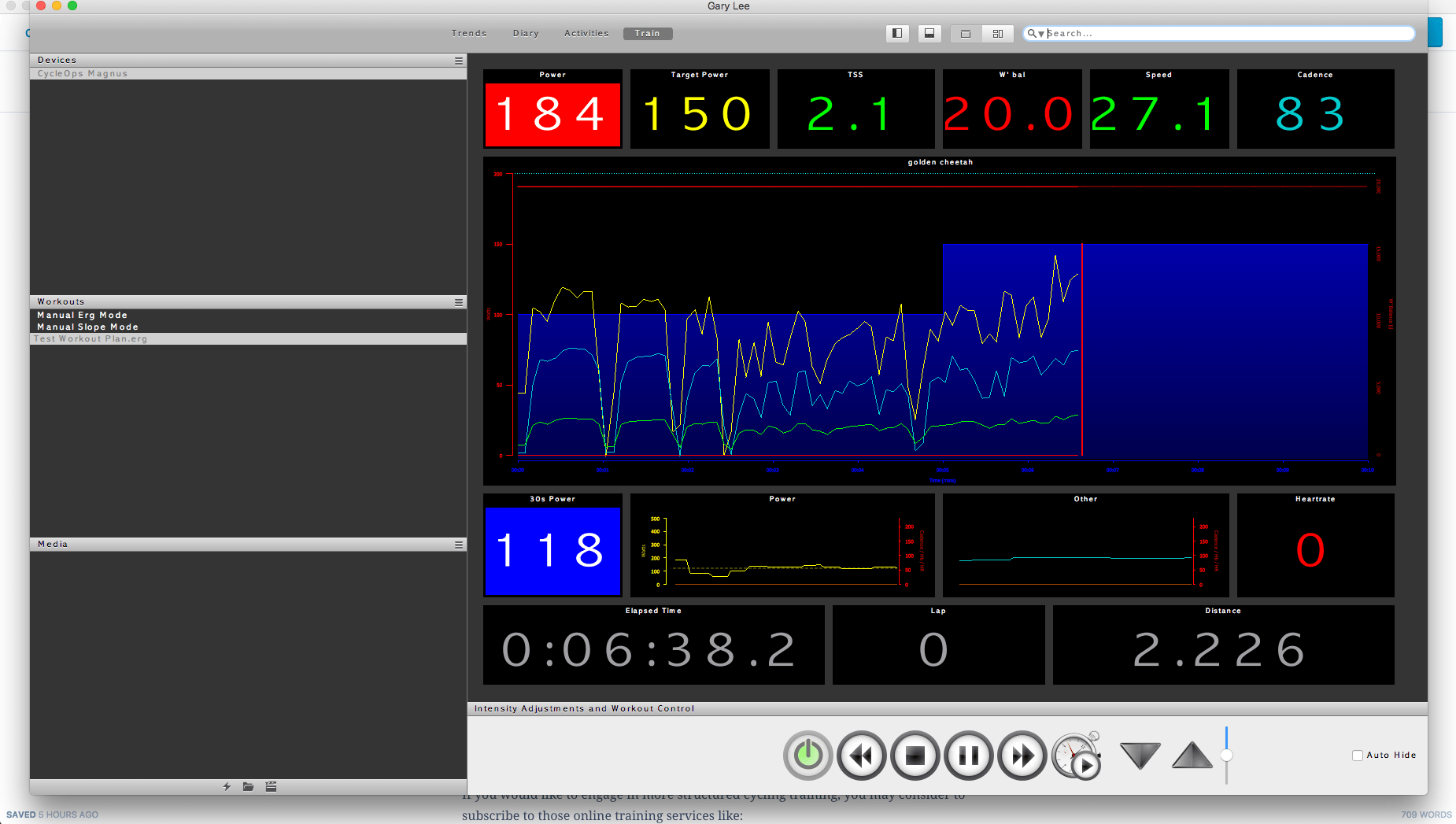Click the lightning bolt icon below Media

[227, 786]
